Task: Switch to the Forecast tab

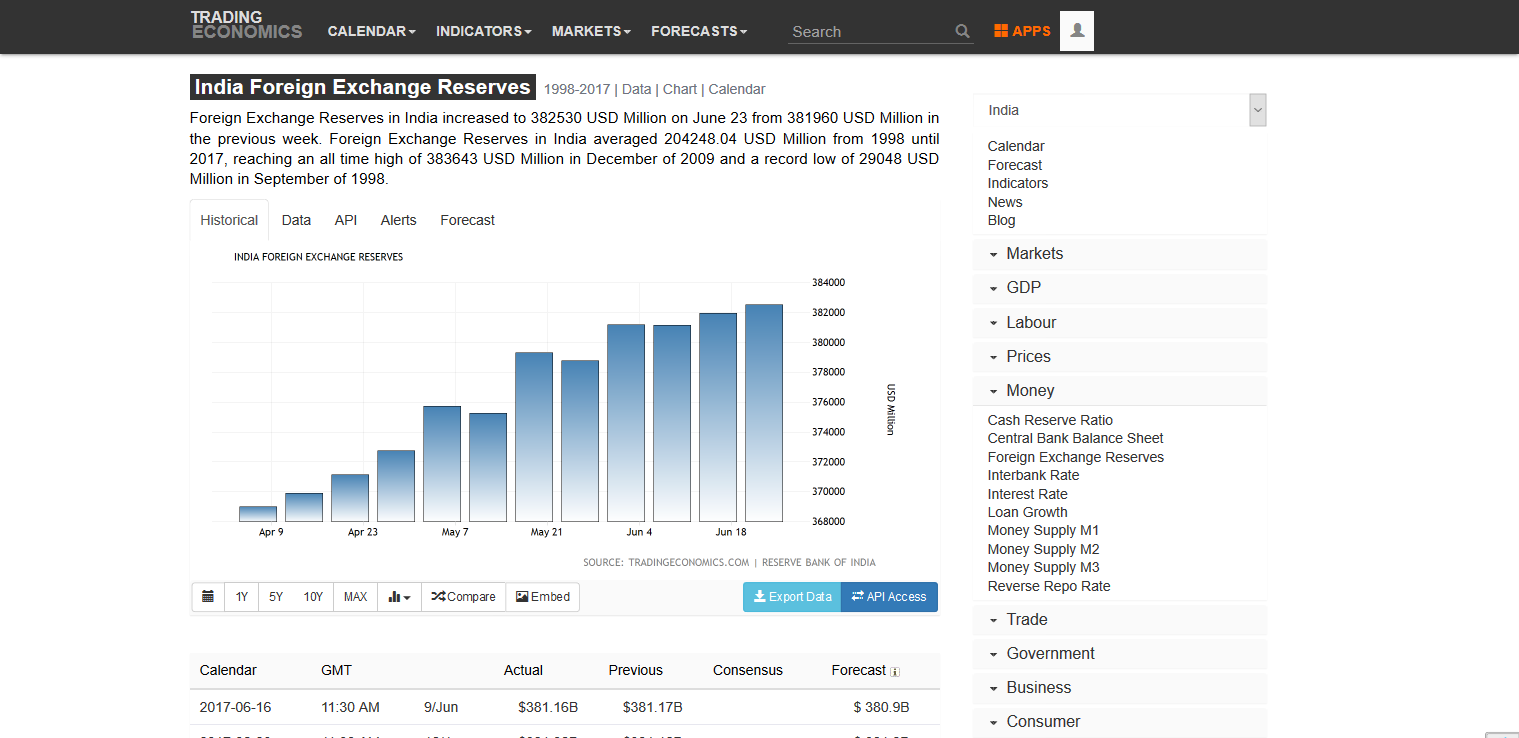Action: [467, 220]
